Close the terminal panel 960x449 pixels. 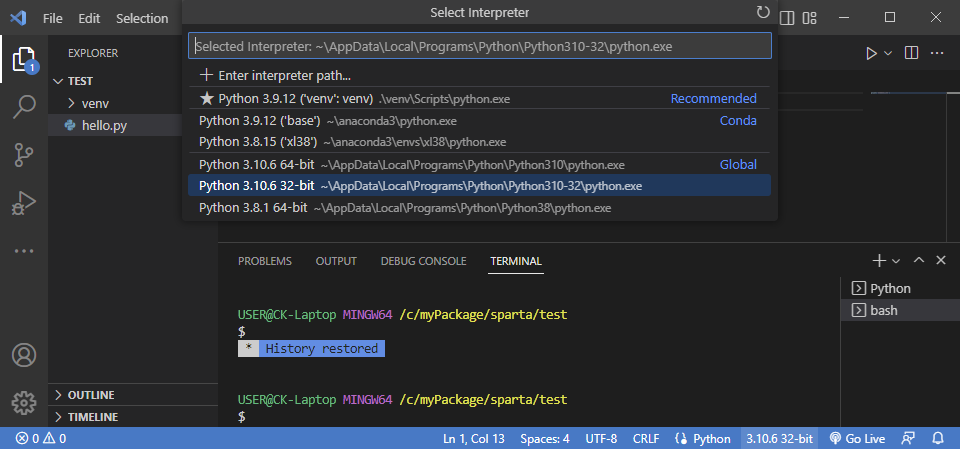(x=941, y=260)
